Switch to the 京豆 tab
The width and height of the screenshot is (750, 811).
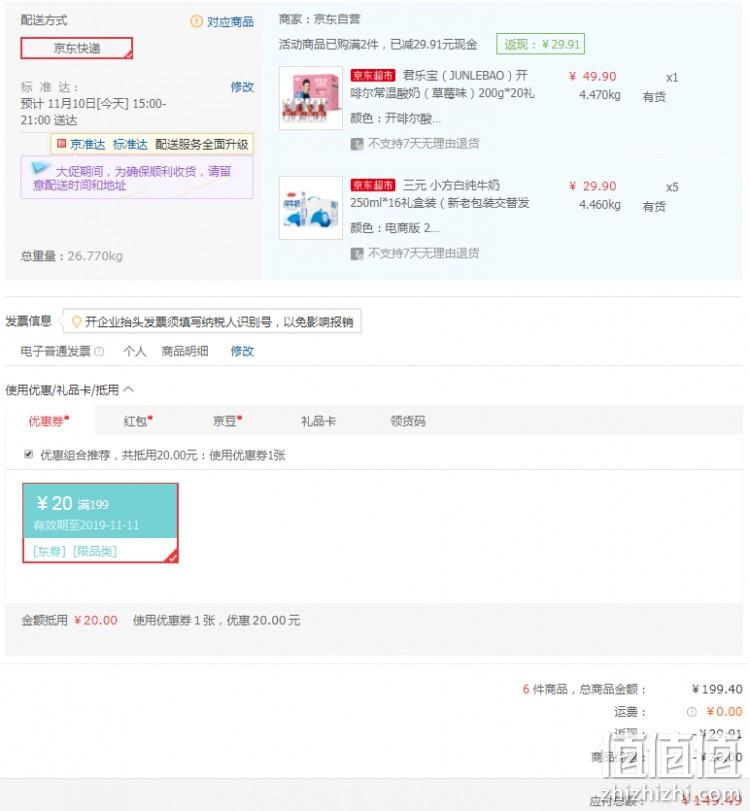(227, 420)
